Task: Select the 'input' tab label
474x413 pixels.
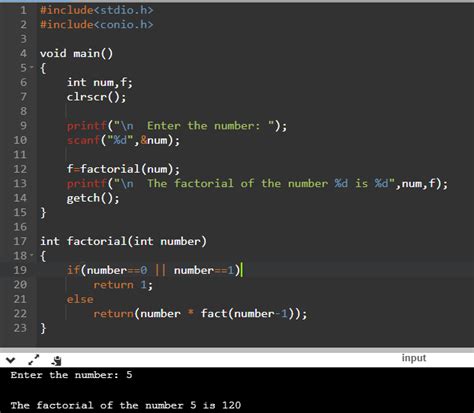Action: pyautogui.click(x=414, y=358)
